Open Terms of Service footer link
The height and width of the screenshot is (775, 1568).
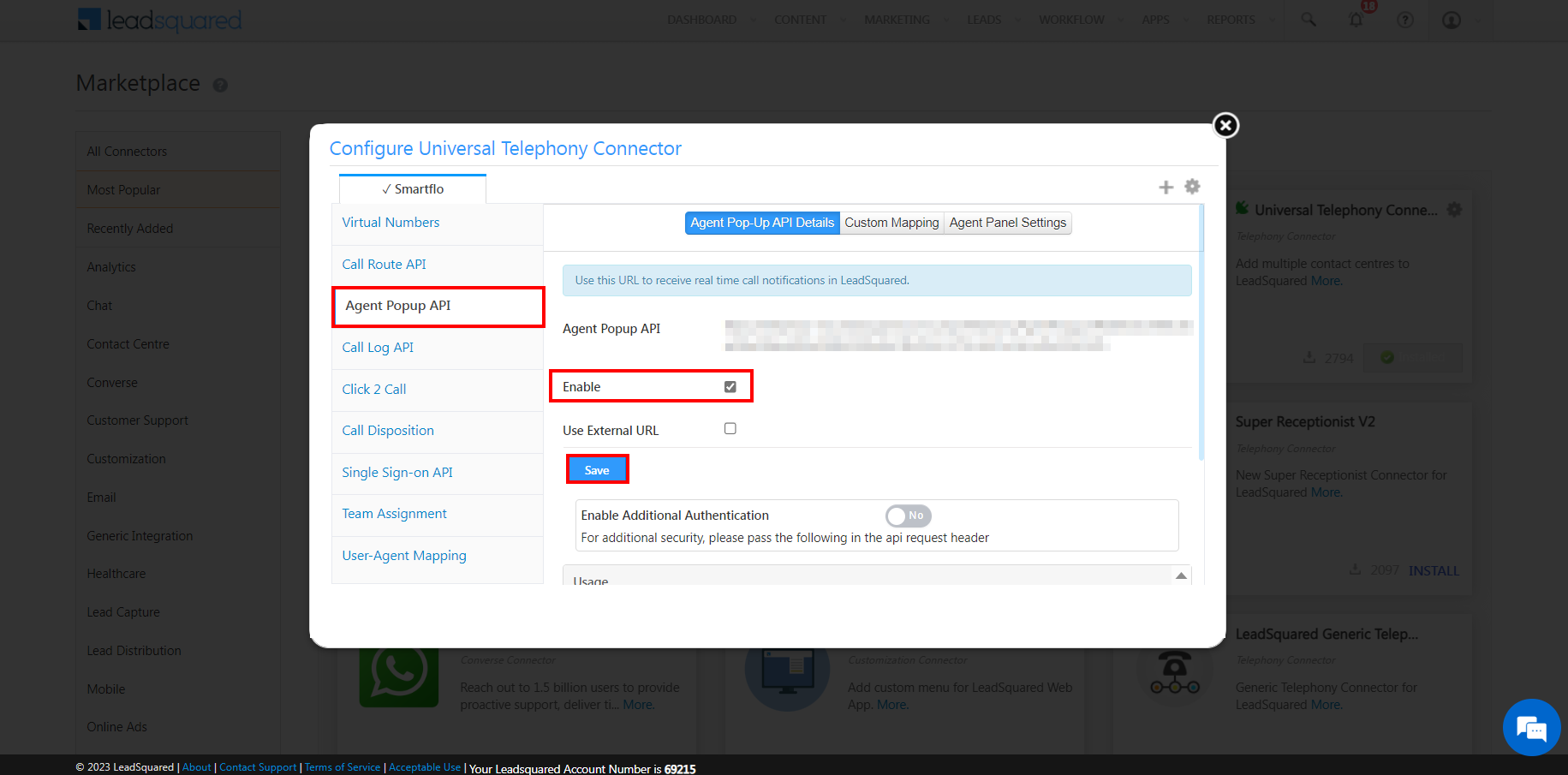343,767
